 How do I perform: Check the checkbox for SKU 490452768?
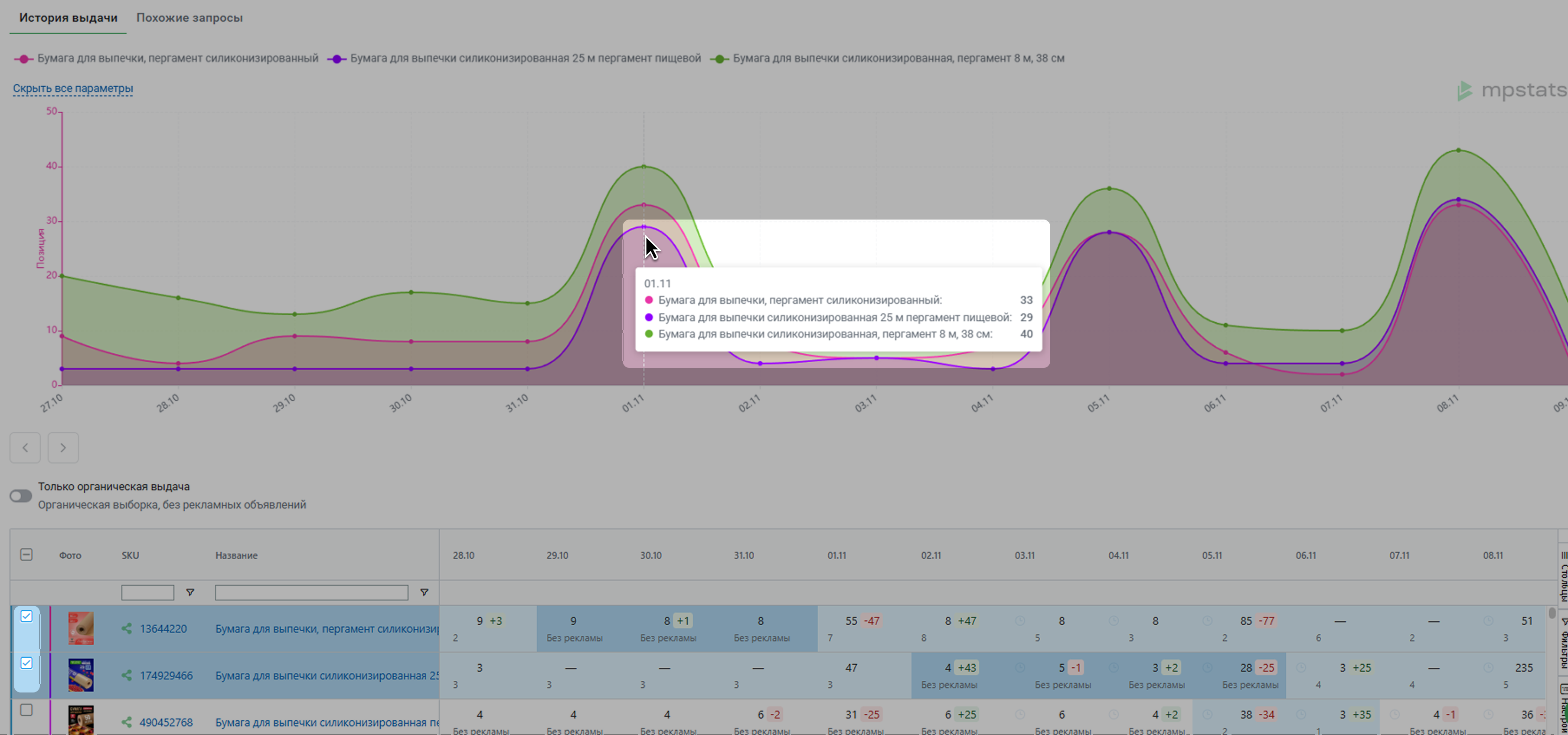tap(26, 710)
